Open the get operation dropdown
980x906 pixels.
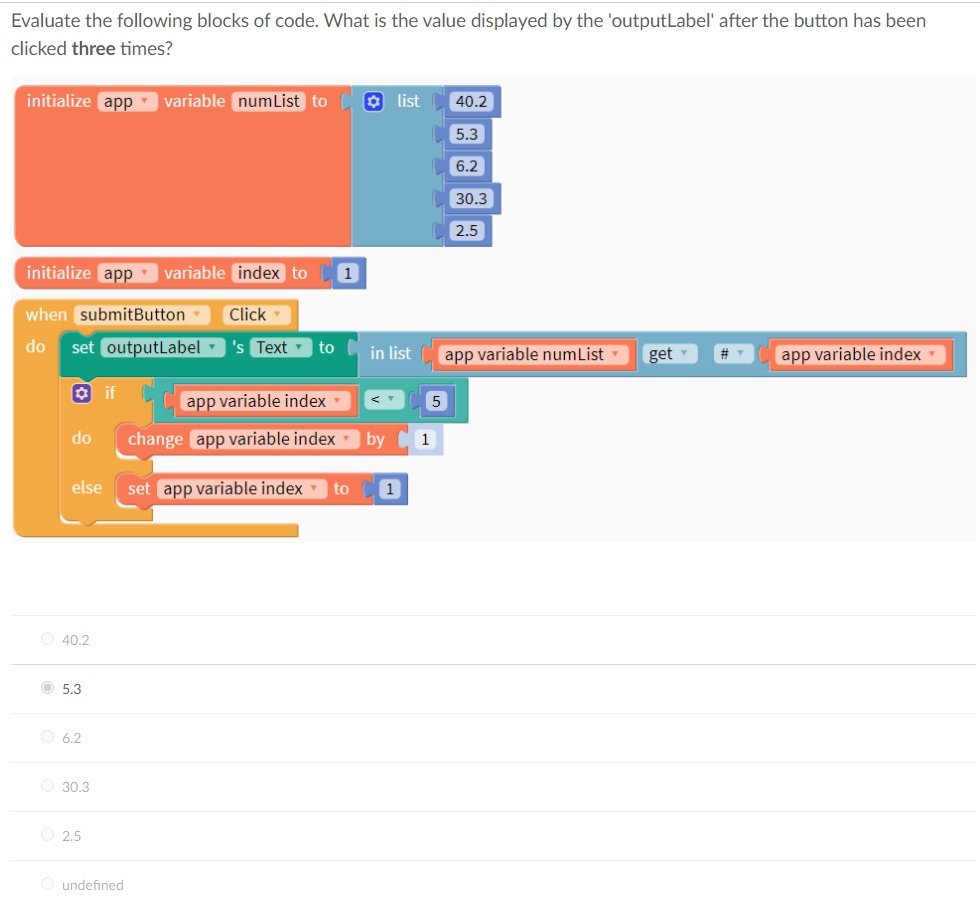point(669,354)
